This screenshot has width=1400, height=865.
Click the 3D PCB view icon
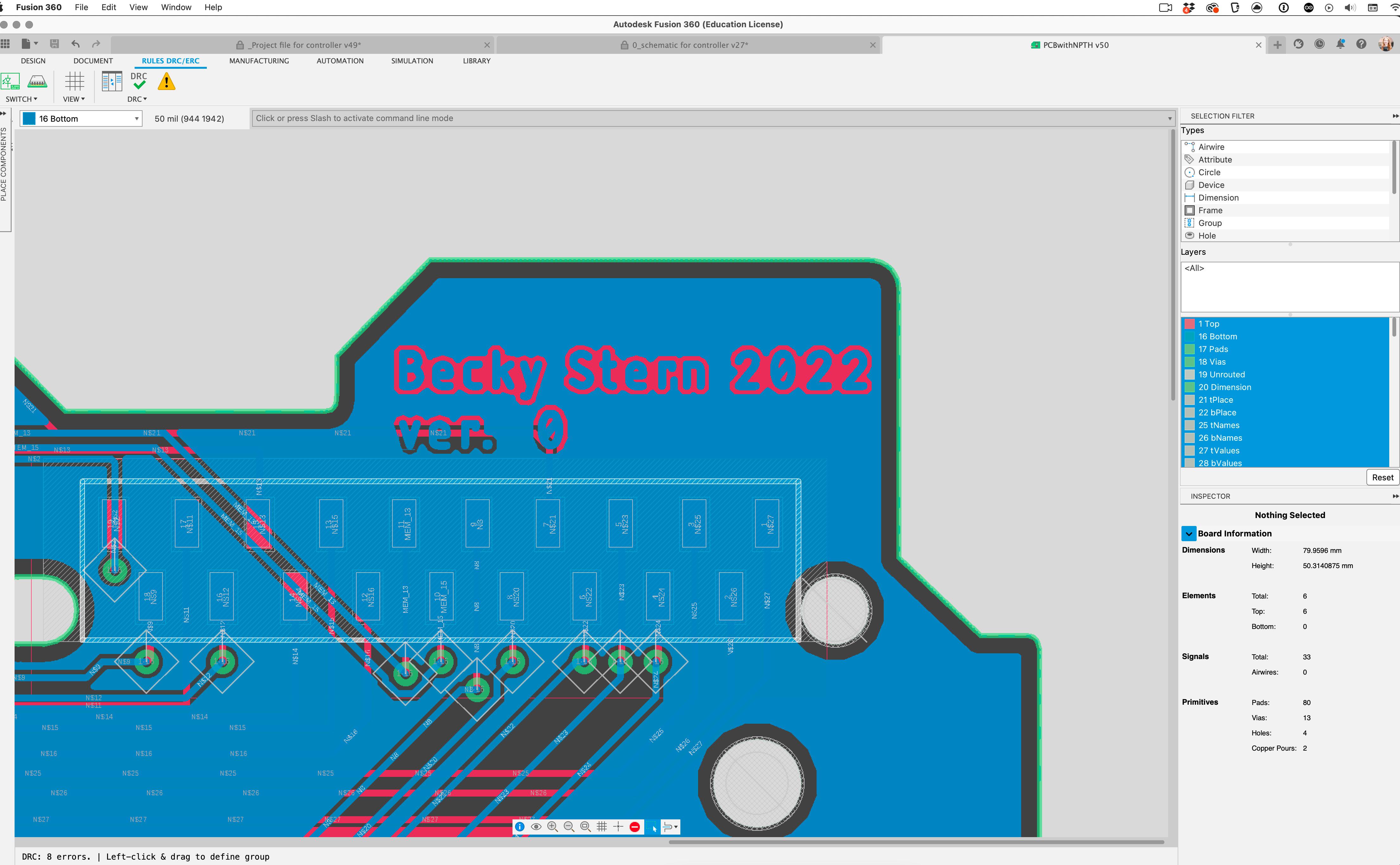(x=37, y=81)
